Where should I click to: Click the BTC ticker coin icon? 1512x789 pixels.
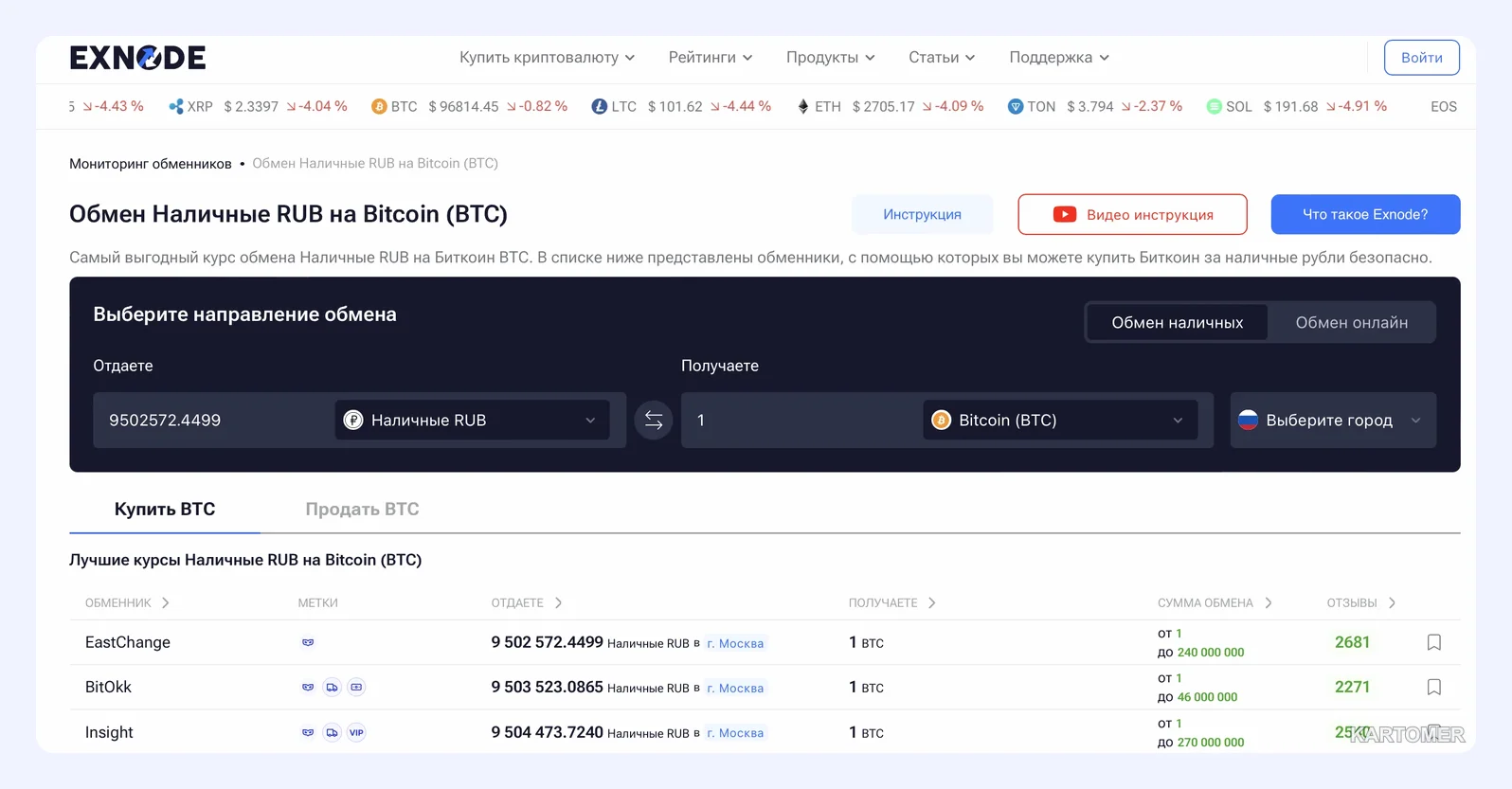pos(379,106)
